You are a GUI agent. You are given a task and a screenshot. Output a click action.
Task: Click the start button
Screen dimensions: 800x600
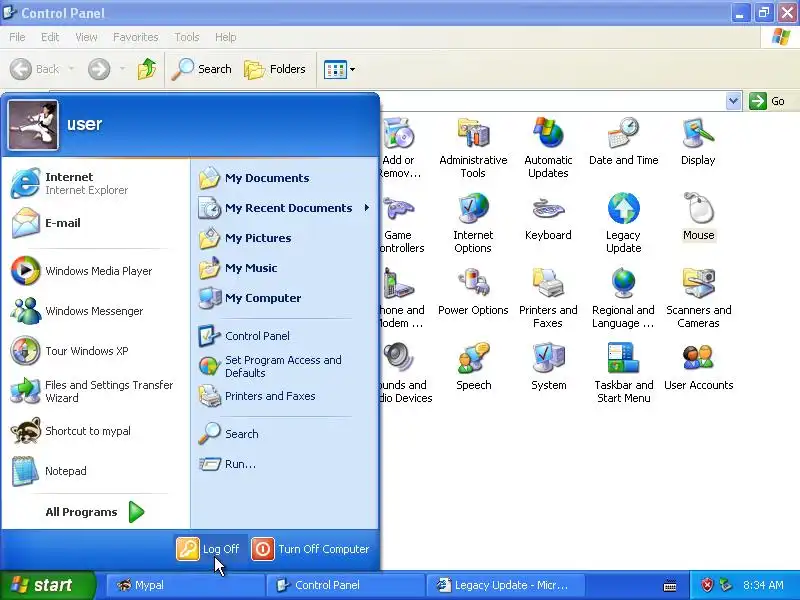pos(47,585)
